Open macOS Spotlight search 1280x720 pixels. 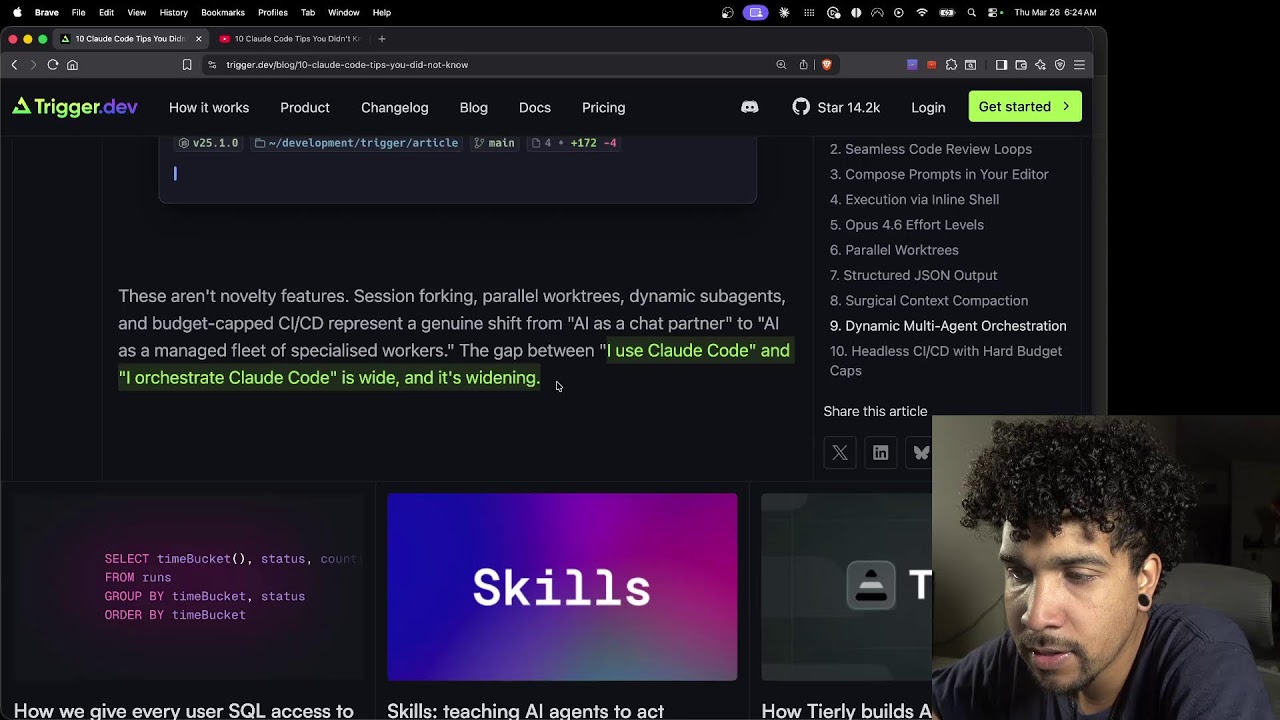coord(972,12)
